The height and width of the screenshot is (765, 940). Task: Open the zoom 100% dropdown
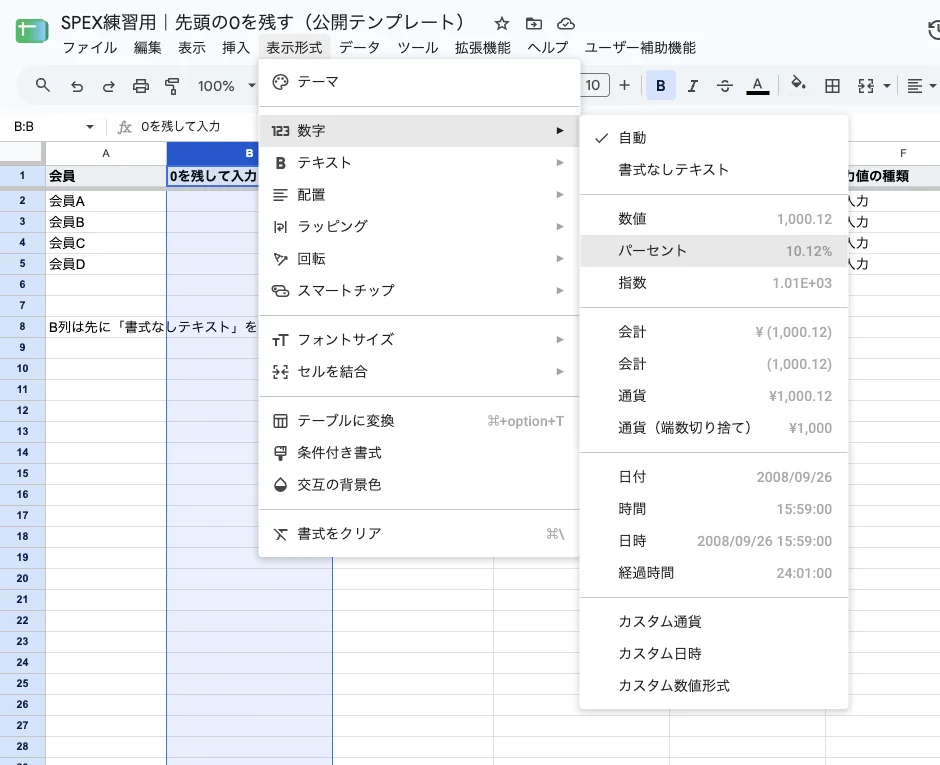coord(227,86)
